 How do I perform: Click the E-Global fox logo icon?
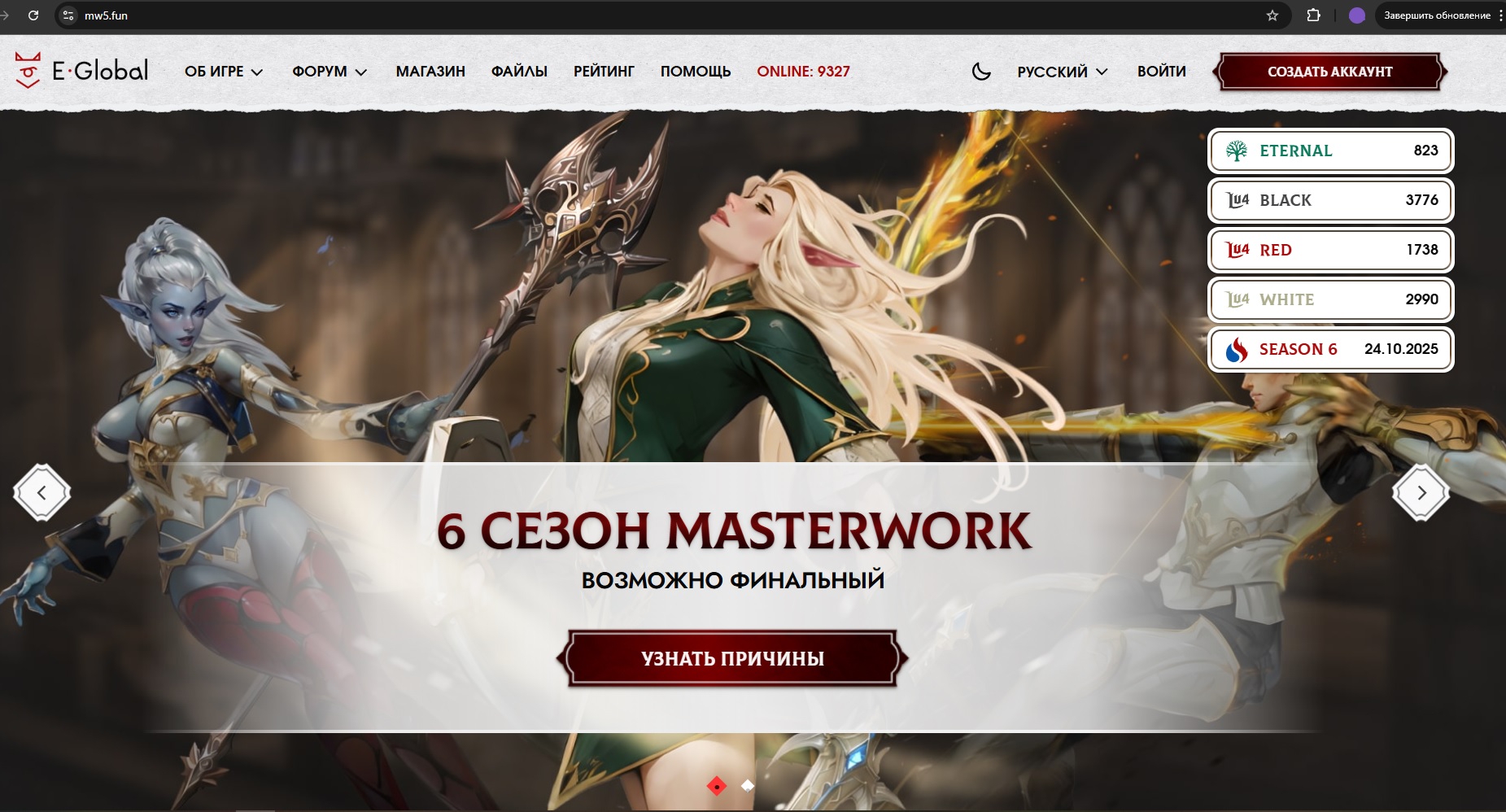[x=28, y=71]
